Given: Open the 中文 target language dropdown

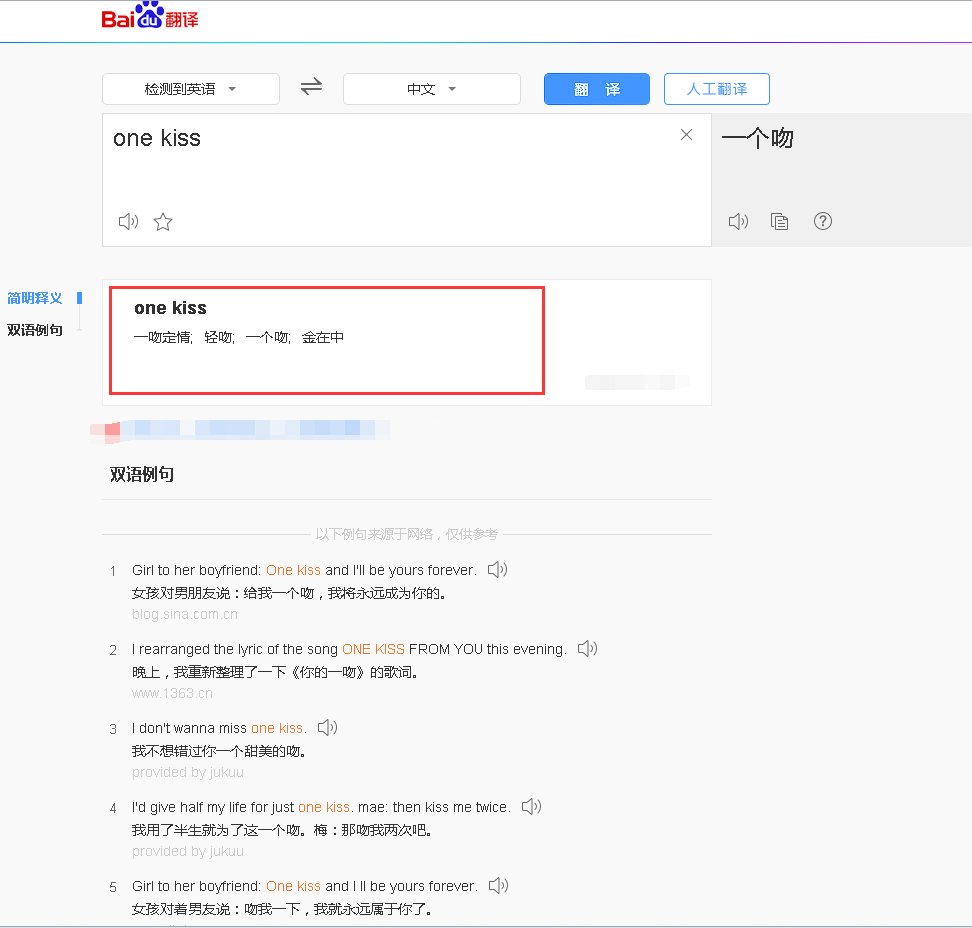Looking at the screenshot, I should pyautogui.click(x=431, y=88).
